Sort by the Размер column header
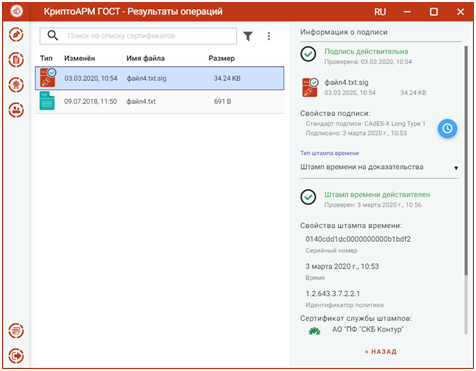 coord(222,58)
